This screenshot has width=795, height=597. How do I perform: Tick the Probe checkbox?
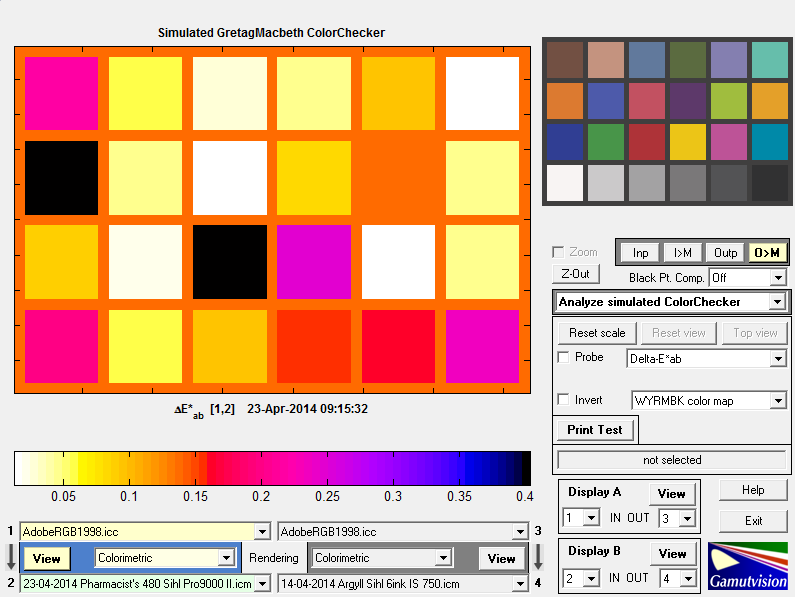coord(564,358)
